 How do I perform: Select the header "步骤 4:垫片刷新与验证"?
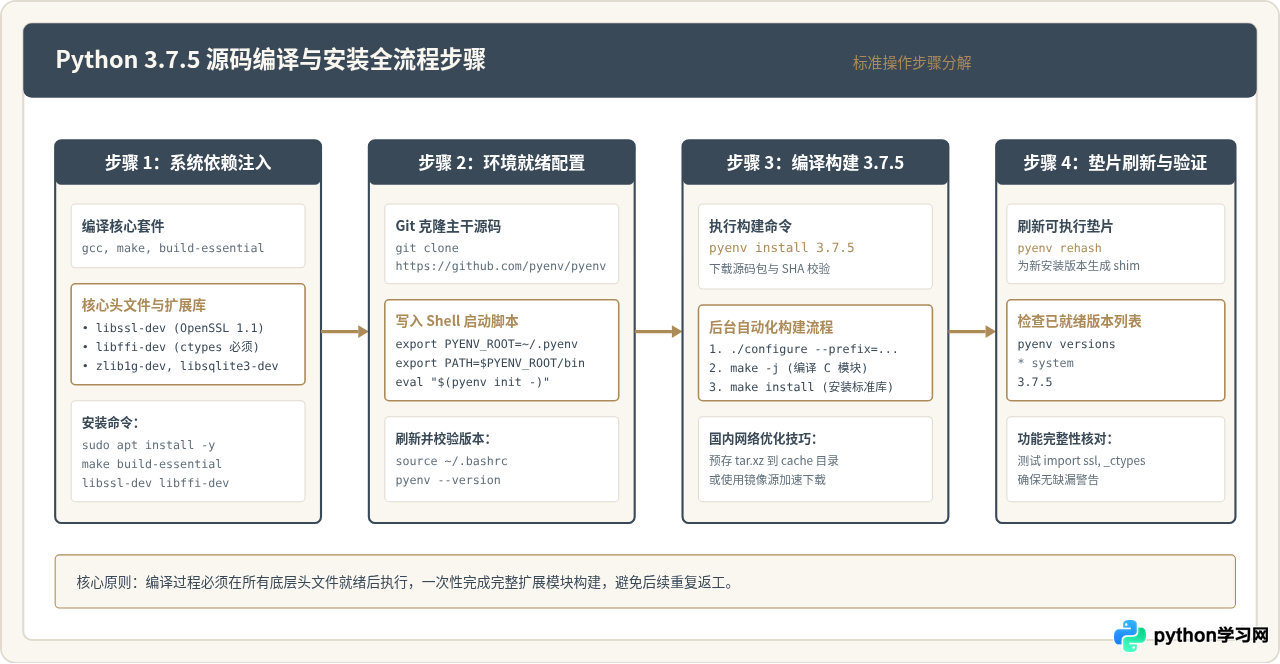pos(1116,163)
